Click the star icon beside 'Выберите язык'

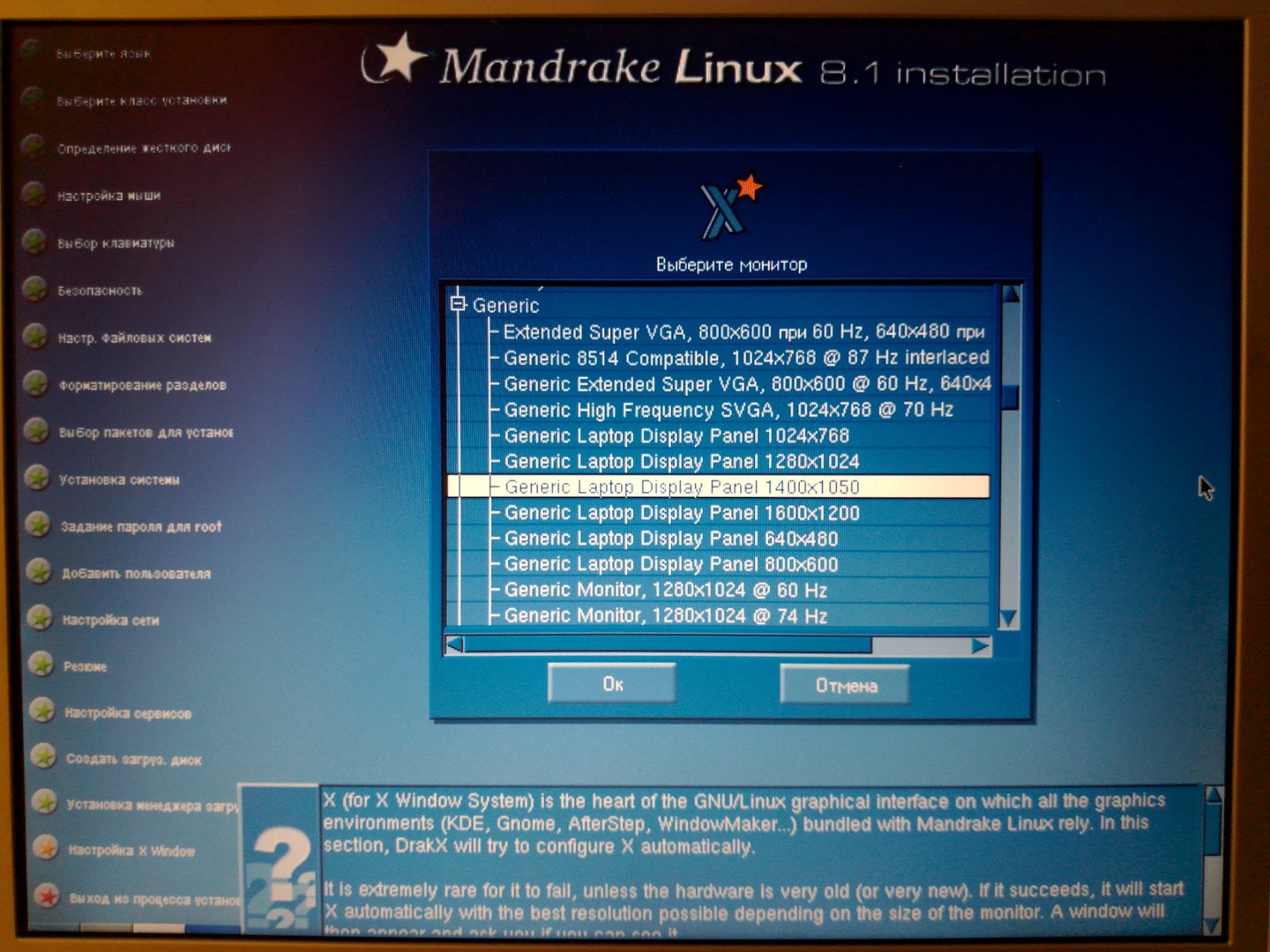tap(32, 50)
